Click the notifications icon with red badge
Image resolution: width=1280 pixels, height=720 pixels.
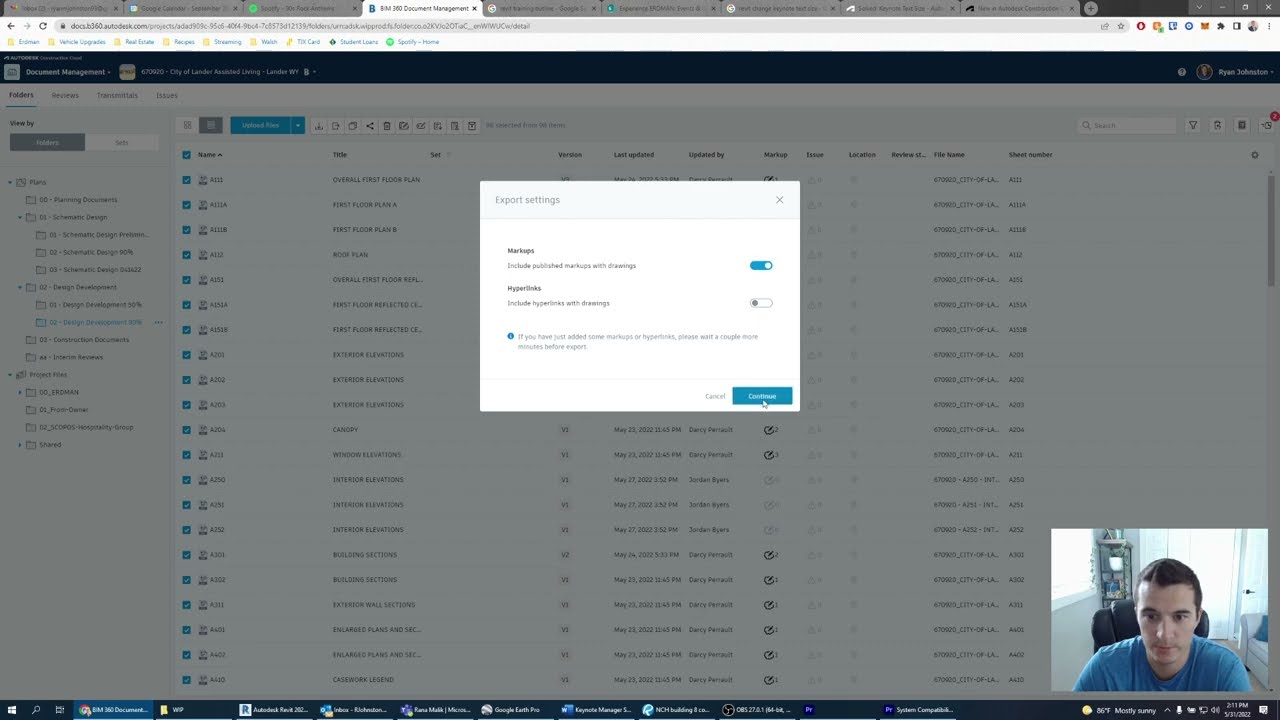pos(1268,124)
